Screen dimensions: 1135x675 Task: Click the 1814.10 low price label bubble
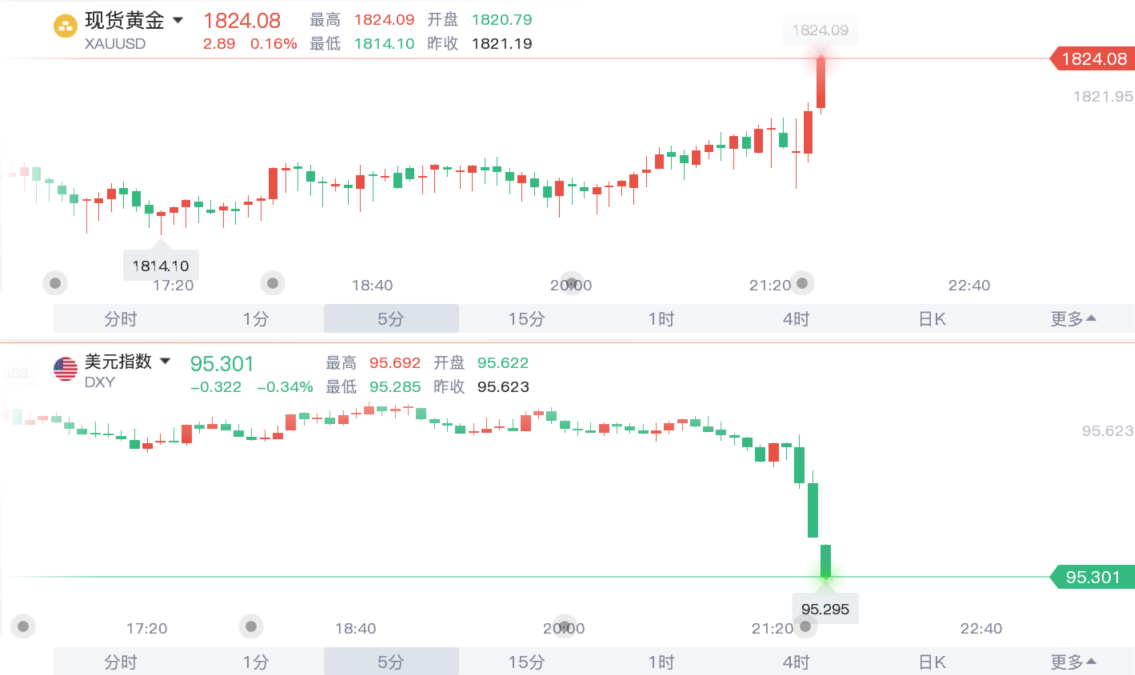point(161,265)
